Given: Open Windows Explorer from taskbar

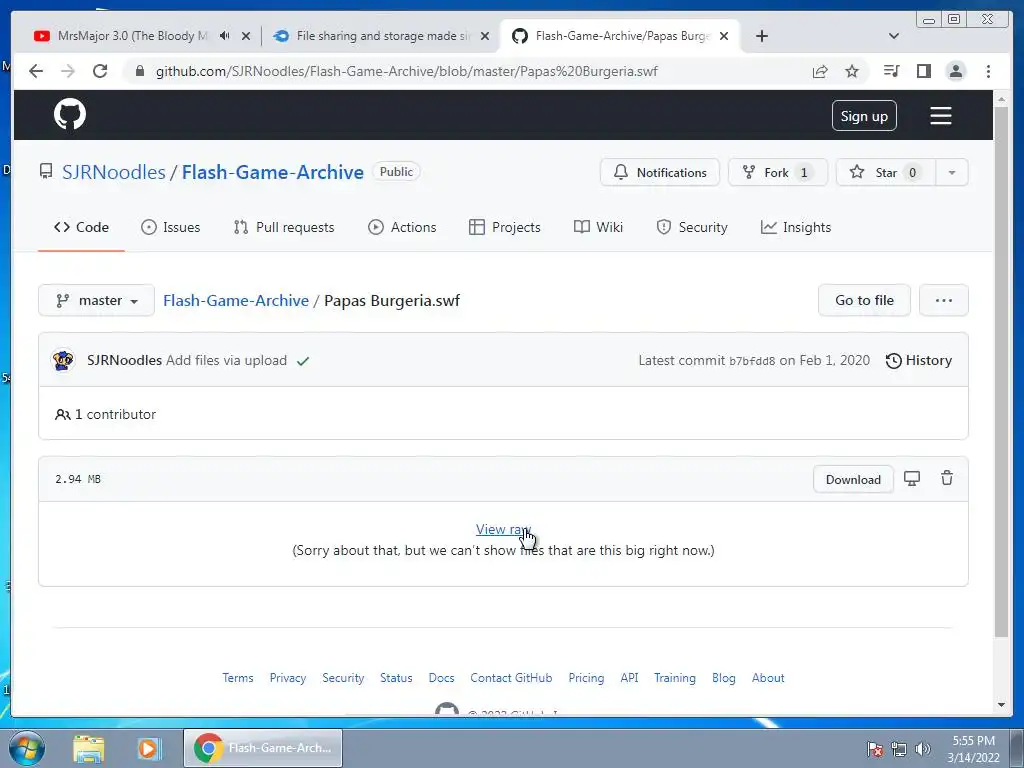Looking at the screenshot, I should coord(88,748).
